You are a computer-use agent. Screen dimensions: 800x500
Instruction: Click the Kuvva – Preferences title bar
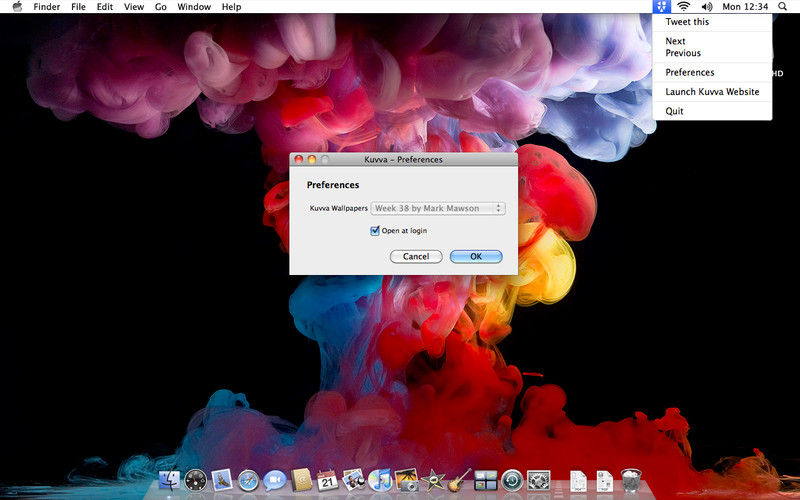coord(404,159)
